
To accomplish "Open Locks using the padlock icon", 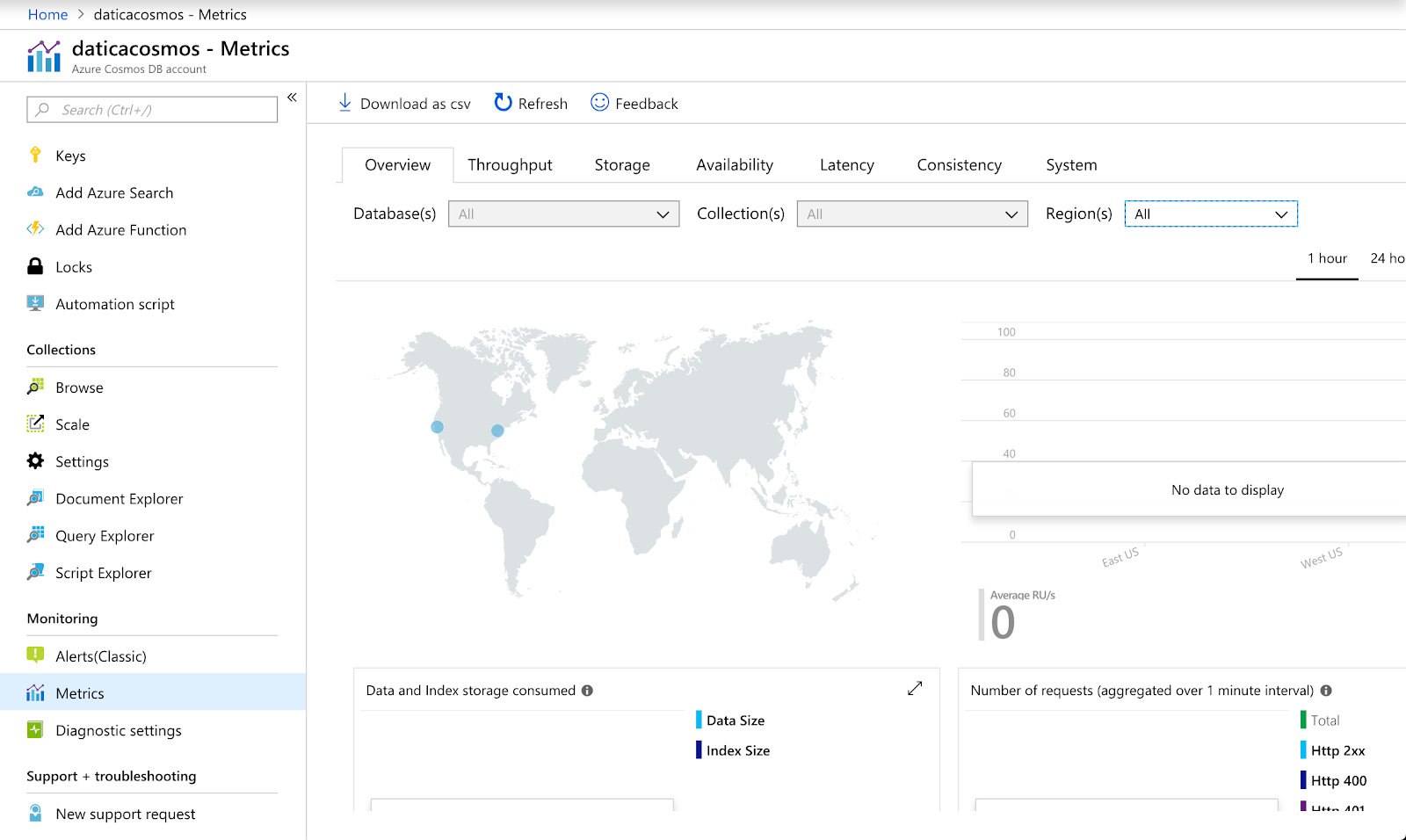I will click(x=35, y=266).
